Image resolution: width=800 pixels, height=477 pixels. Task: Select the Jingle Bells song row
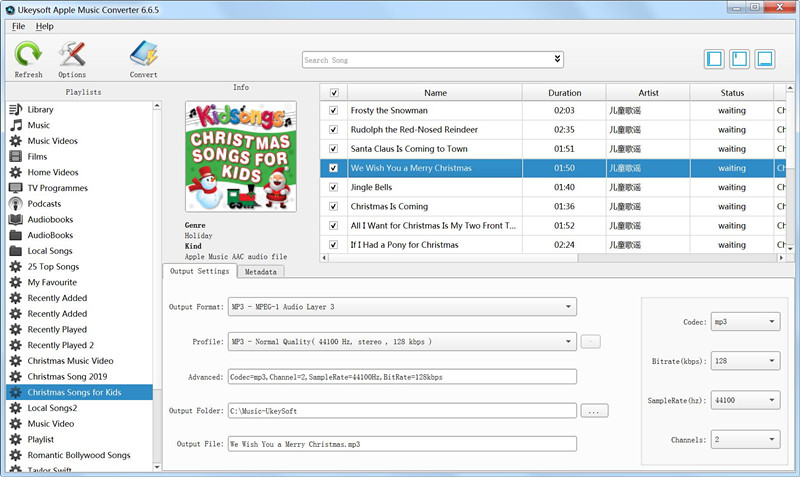pyautogui.click(x=553, y=187)
